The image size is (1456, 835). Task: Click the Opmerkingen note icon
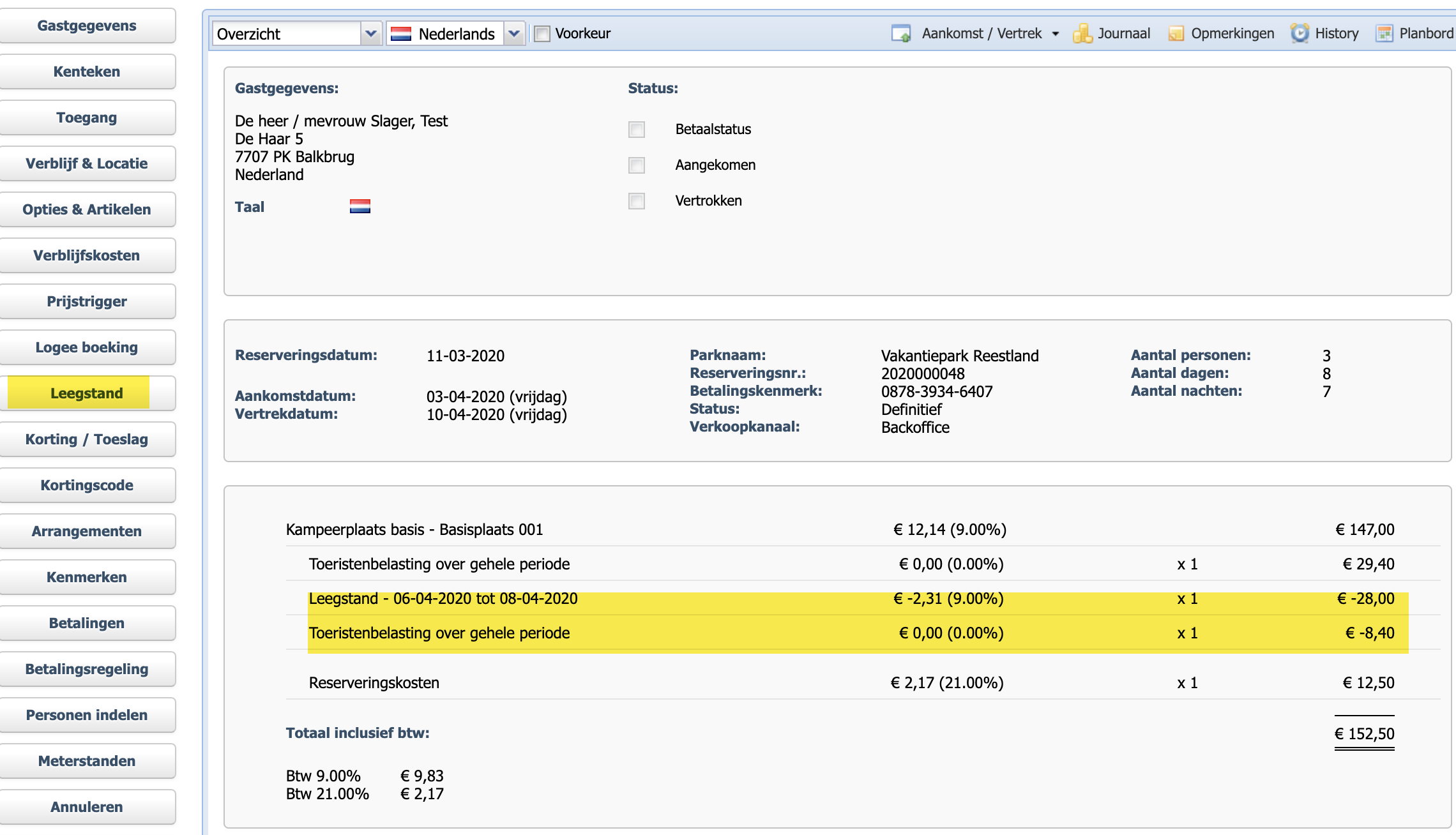coord(1176,33)
